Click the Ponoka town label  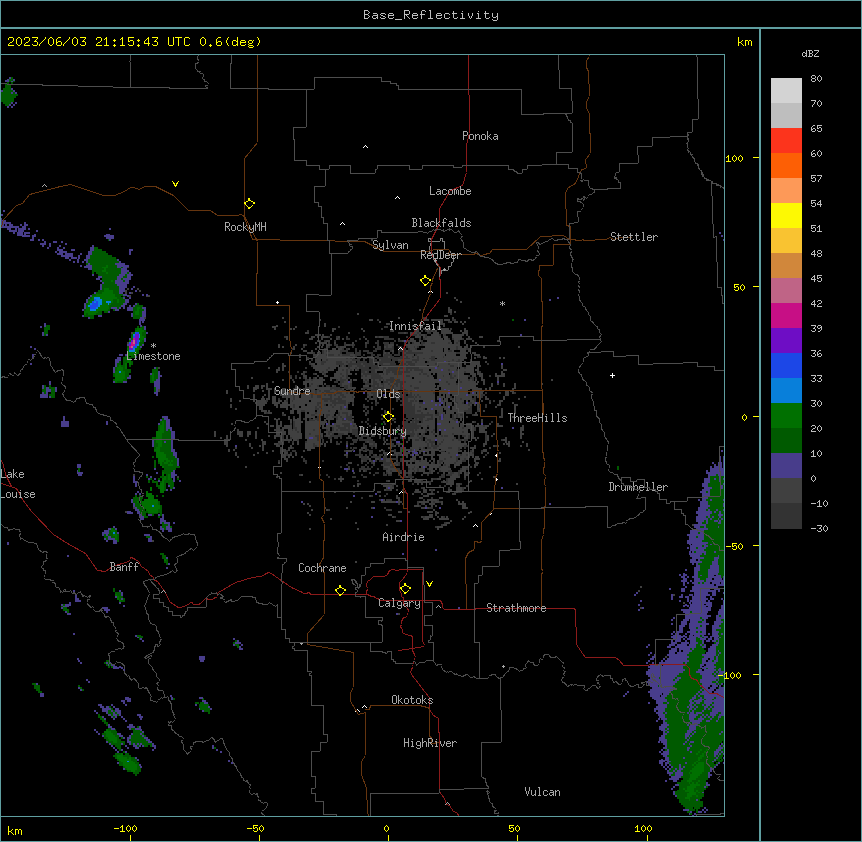480,136
